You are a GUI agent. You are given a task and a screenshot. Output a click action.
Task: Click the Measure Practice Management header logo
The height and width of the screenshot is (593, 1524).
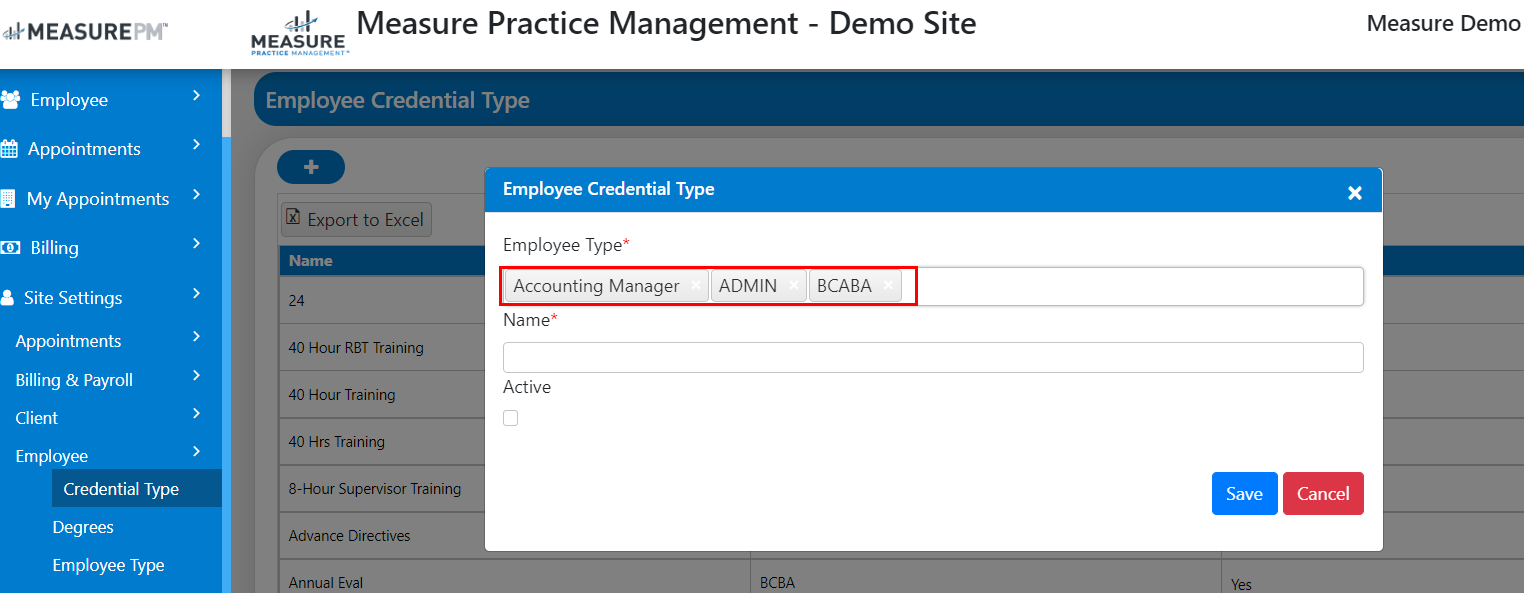(x=299, y=32)
